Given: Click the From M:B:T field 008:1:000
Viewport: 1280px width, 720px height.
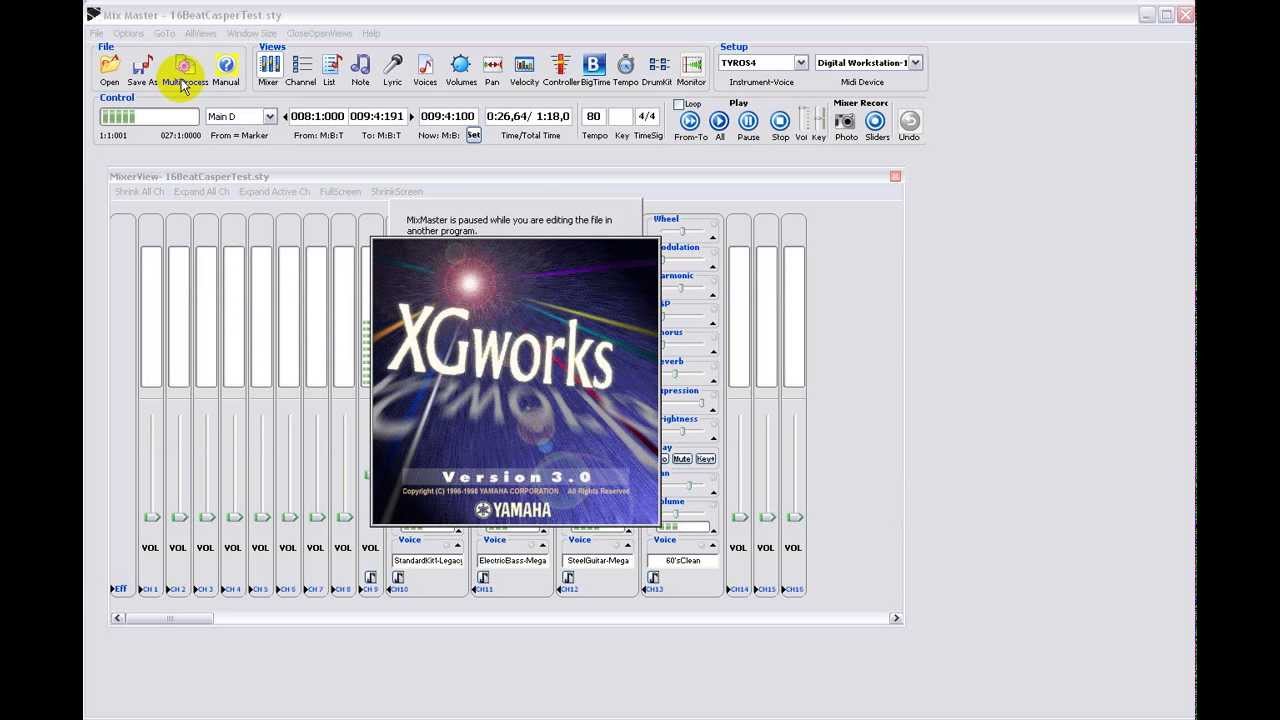Looking at the screenshot, I should point(318,117).
